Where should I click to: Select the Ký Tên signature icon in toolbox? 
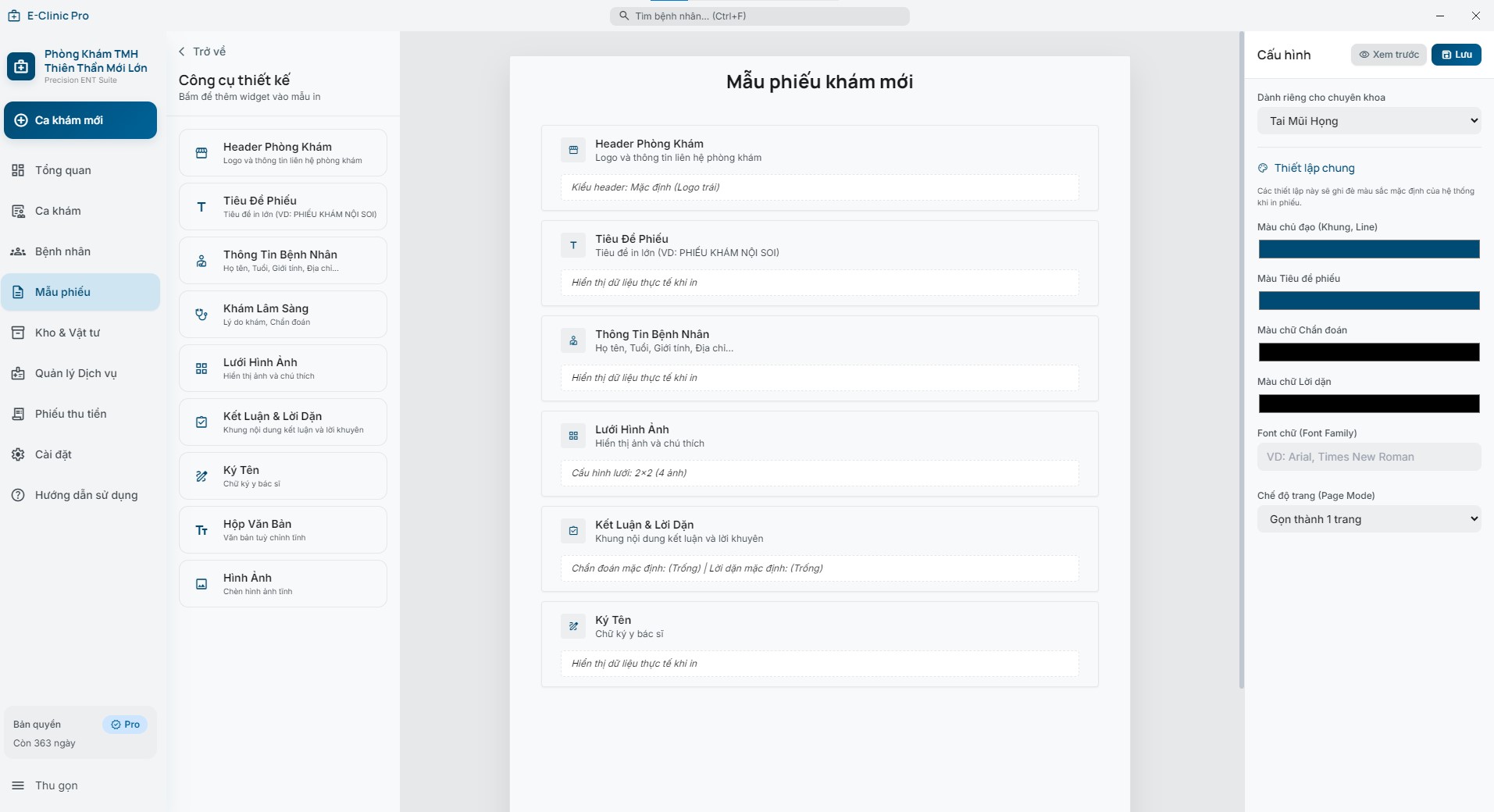[201, 476]
